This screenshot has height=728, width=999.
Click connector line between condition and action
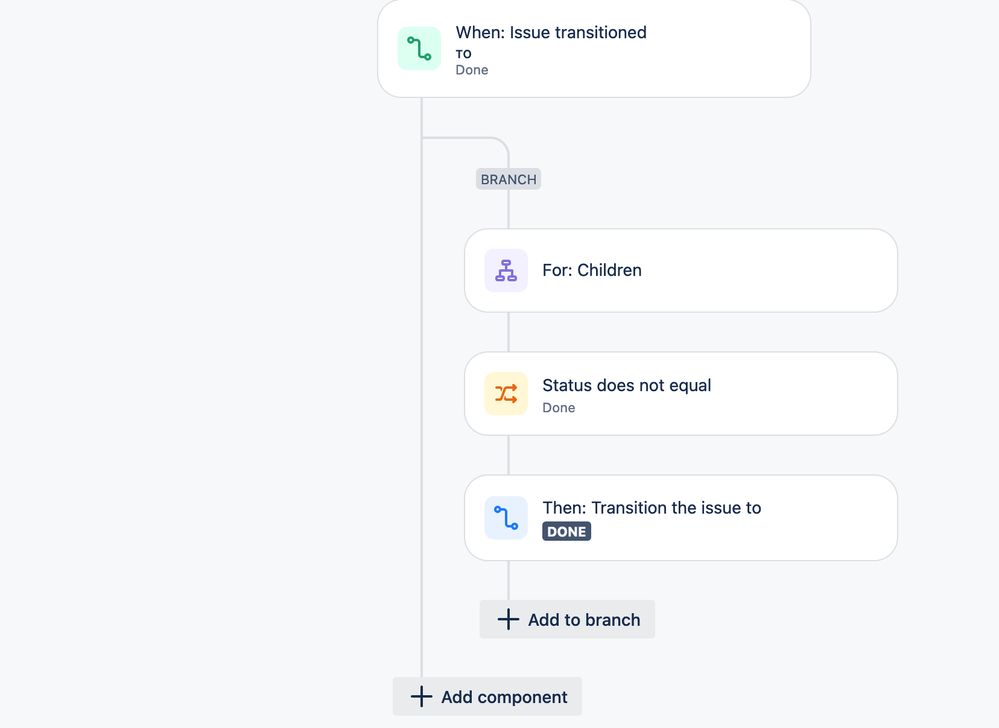(x=508, y=455)
